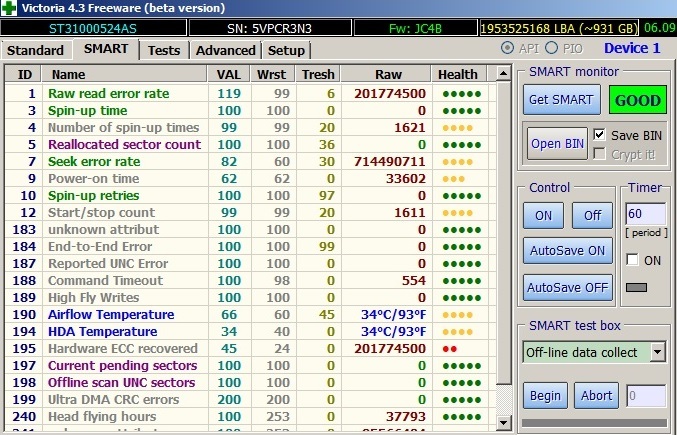
Task: Click the red health dots for Hardware ECC
Action: point(450,349)
